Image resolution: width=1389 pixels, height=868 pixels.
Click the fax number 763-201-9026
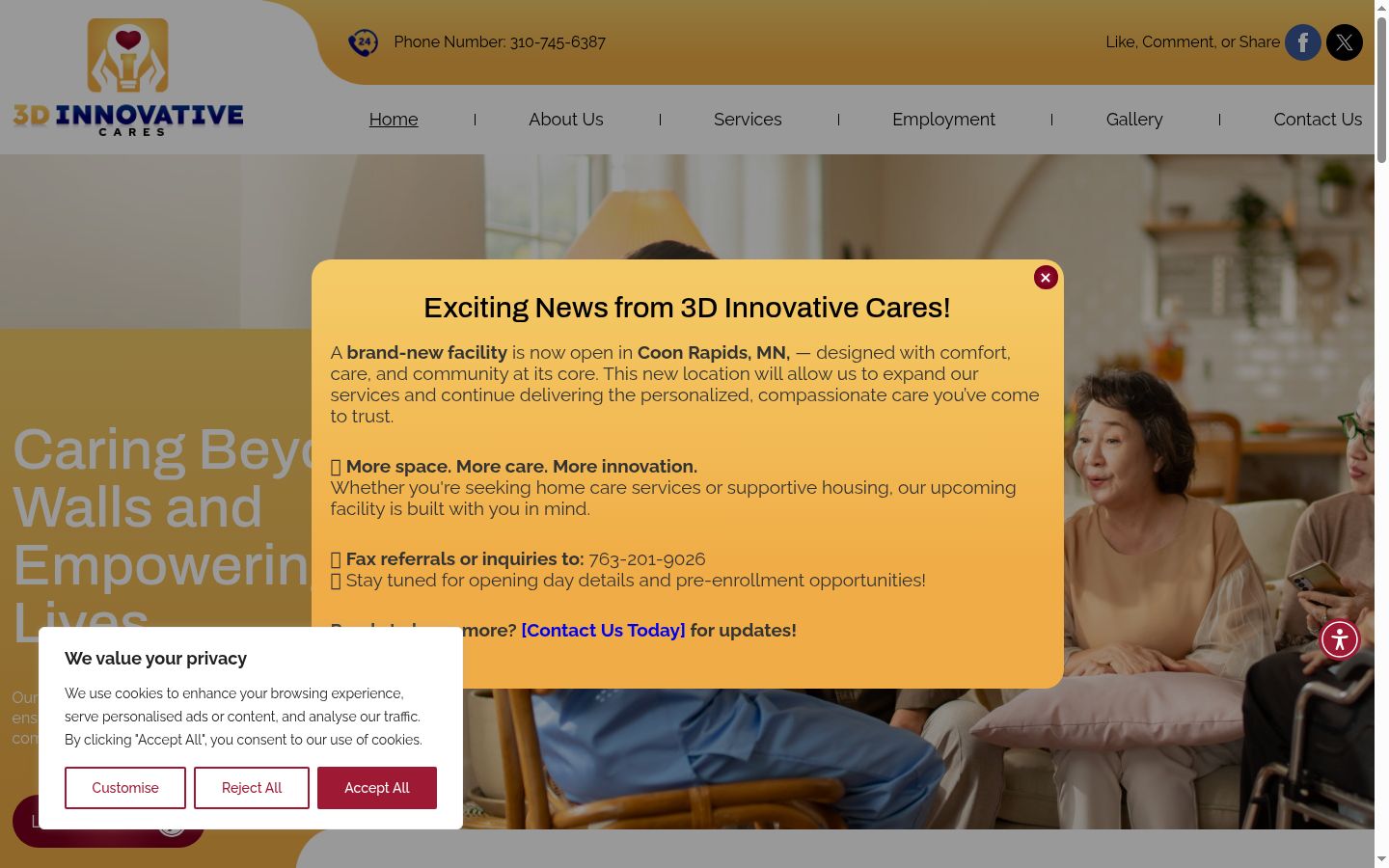click(x=647, y=559)
